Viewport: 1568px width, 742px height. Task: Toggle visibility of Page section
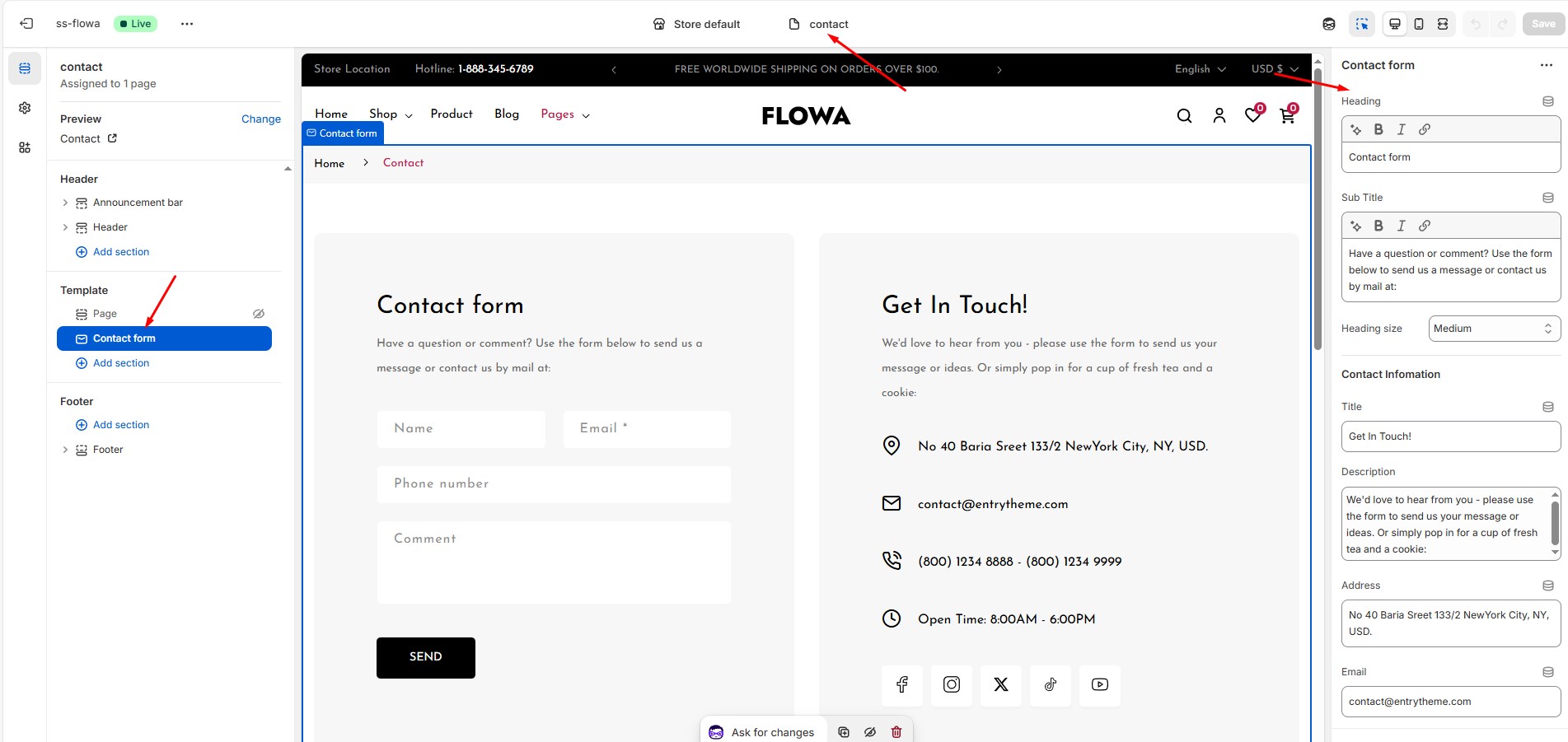click(258, 314)
